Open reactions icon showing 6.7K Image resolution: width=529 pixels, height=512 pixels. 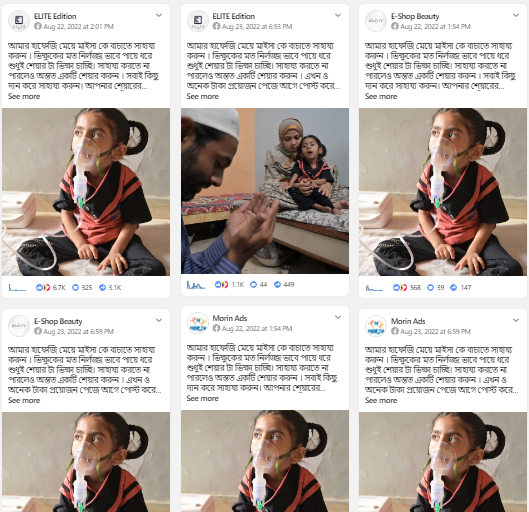(x=43, y=287)
